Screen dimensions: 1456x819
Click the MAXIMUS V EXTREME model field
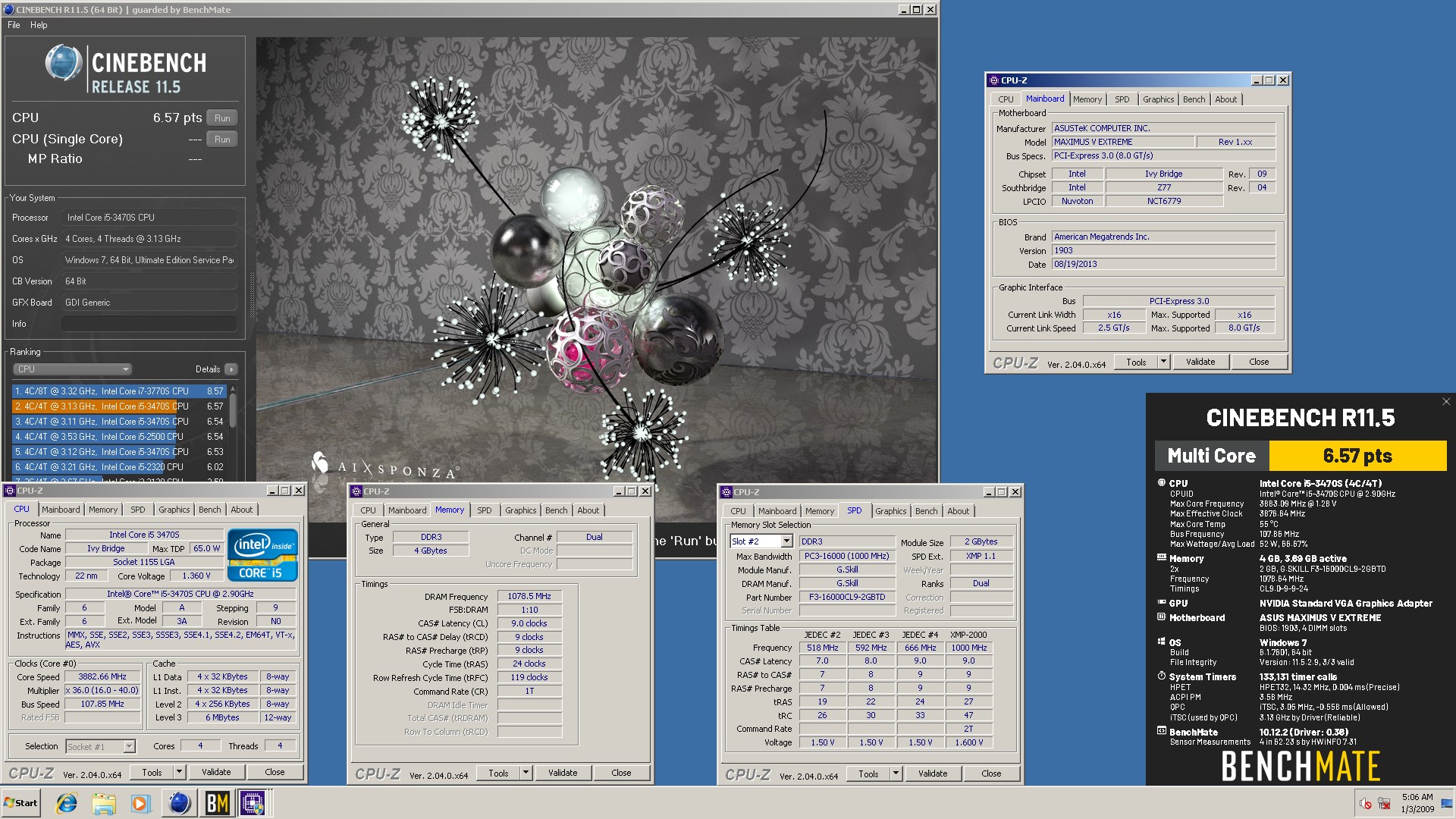[1122, 142]
